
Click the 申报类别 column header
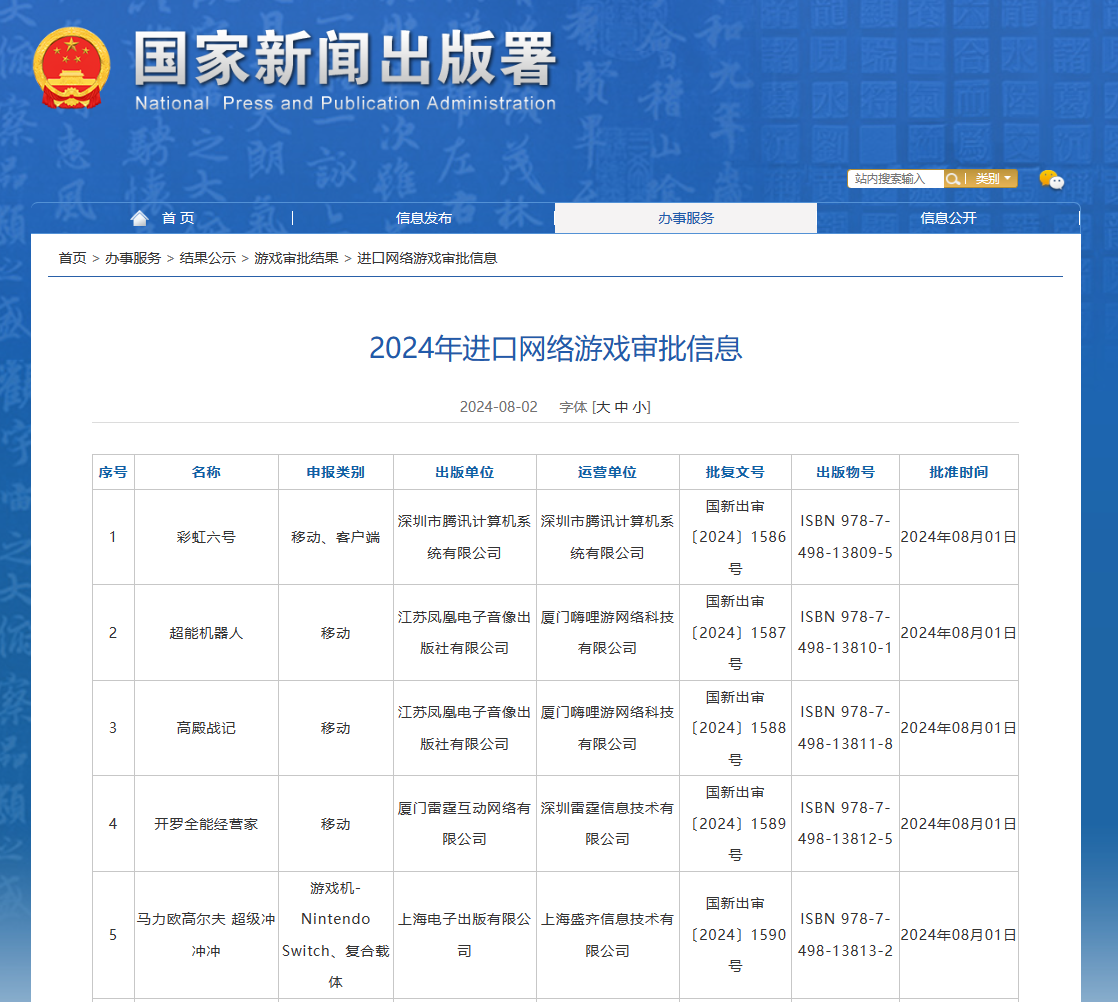point(335,472)
